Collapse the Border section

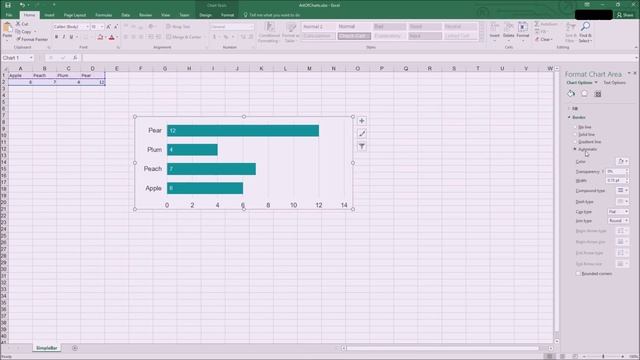click(x=569, y=117)
